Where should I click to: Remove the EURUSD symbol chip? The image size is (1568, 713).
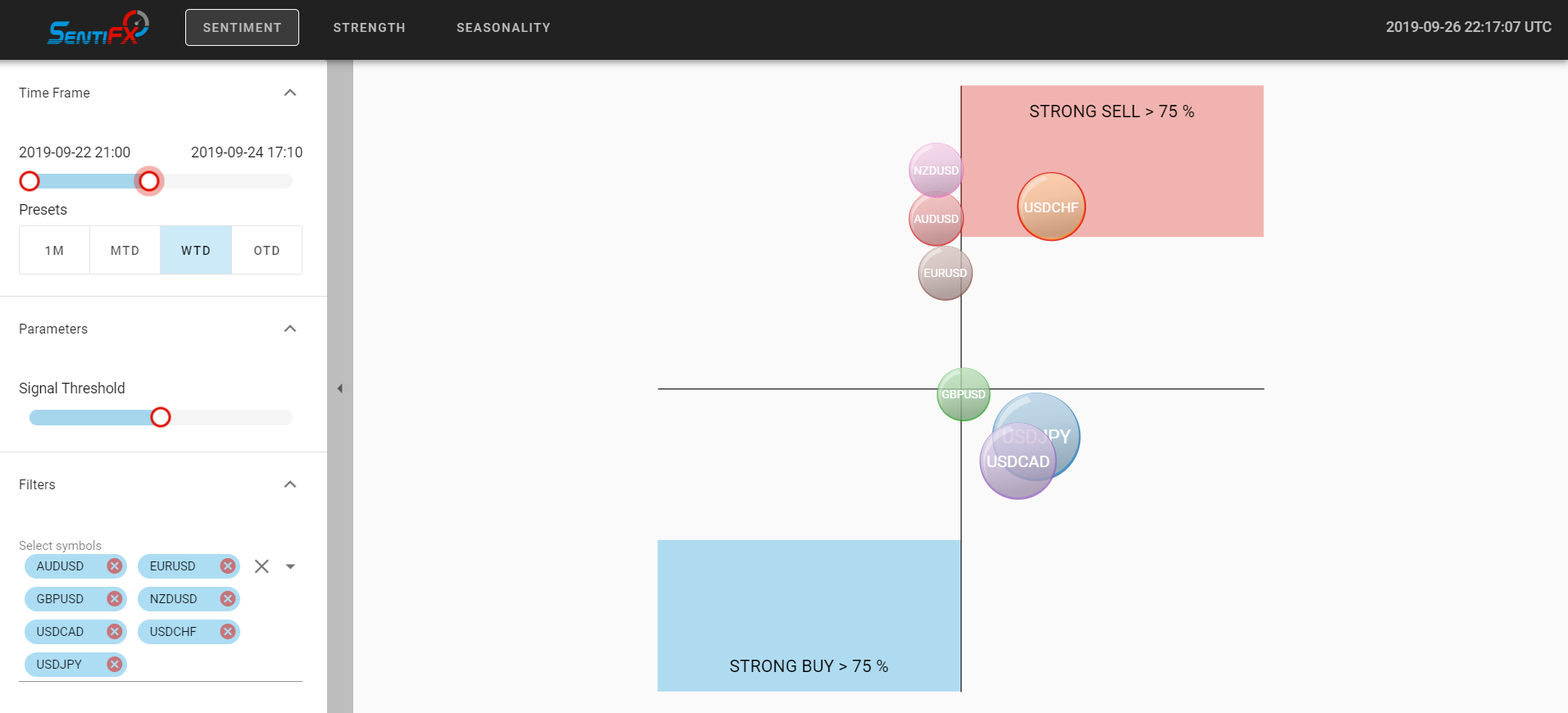tap(228, 566)
